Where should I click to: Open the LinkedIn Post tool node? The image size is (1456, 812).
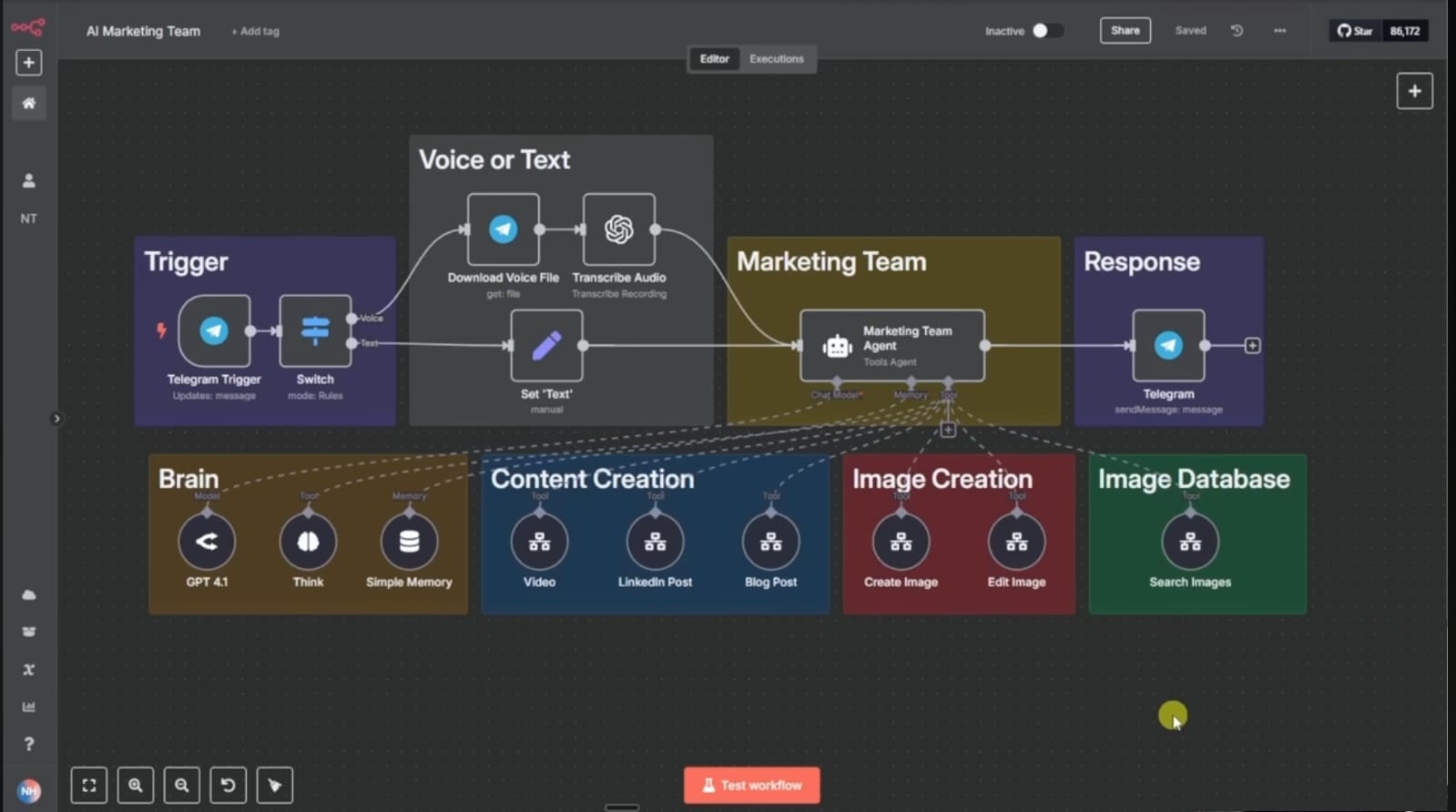click(655, 542)
